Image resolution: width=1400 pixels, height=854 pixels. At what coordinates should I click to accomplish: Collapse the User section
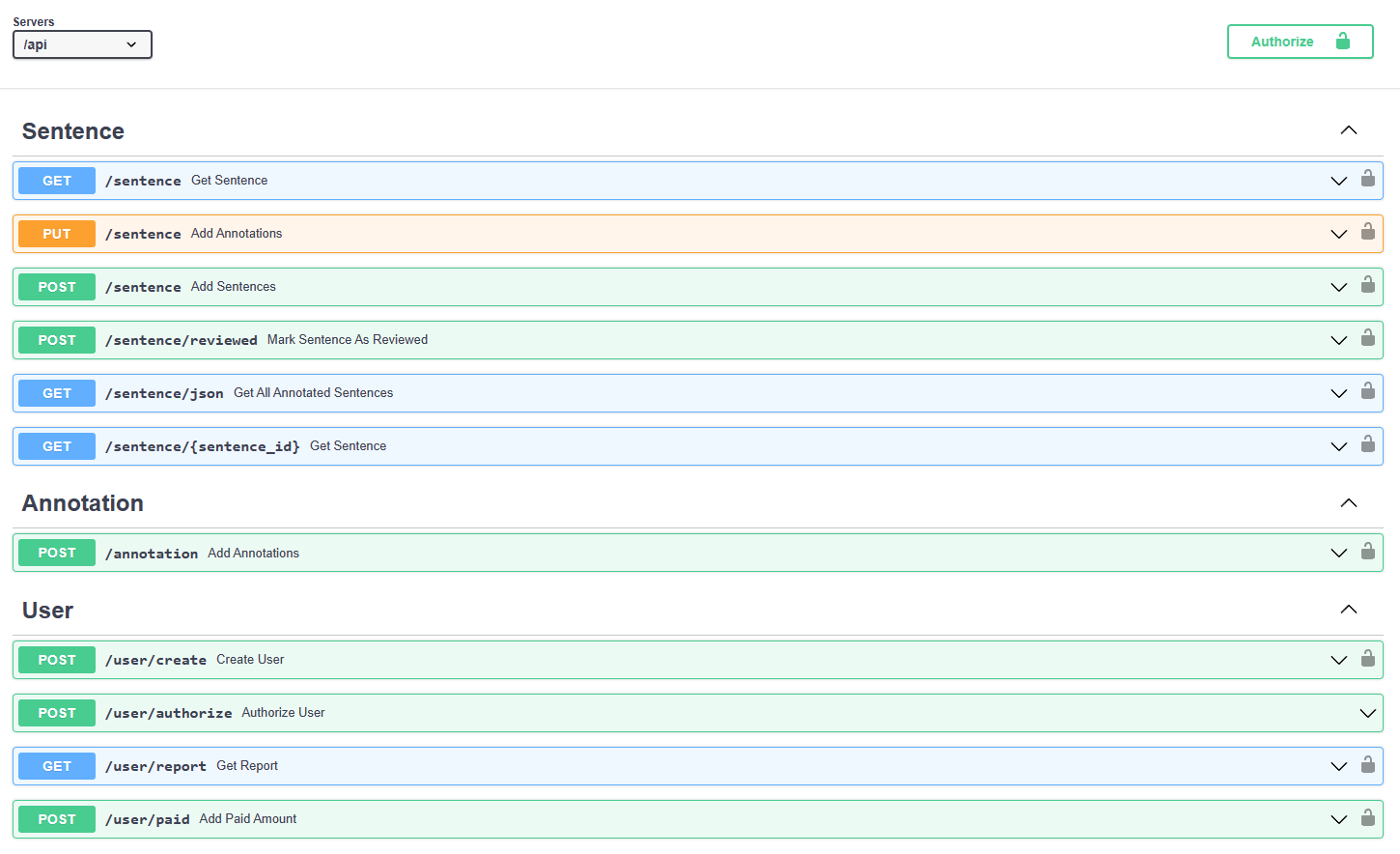point(1349,610)
